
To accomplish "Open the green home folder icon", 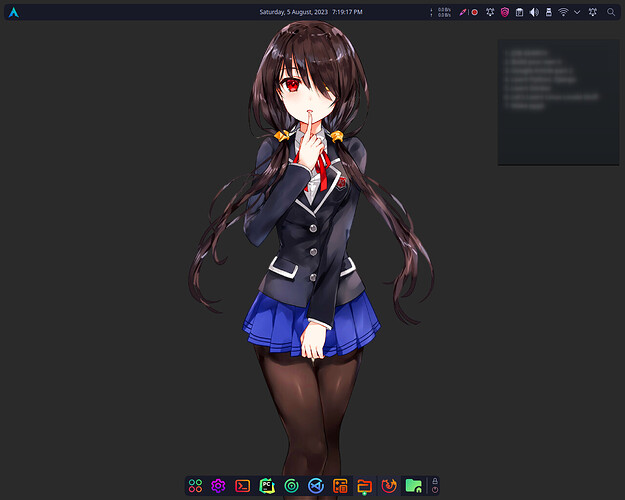I will click(414, 486).
